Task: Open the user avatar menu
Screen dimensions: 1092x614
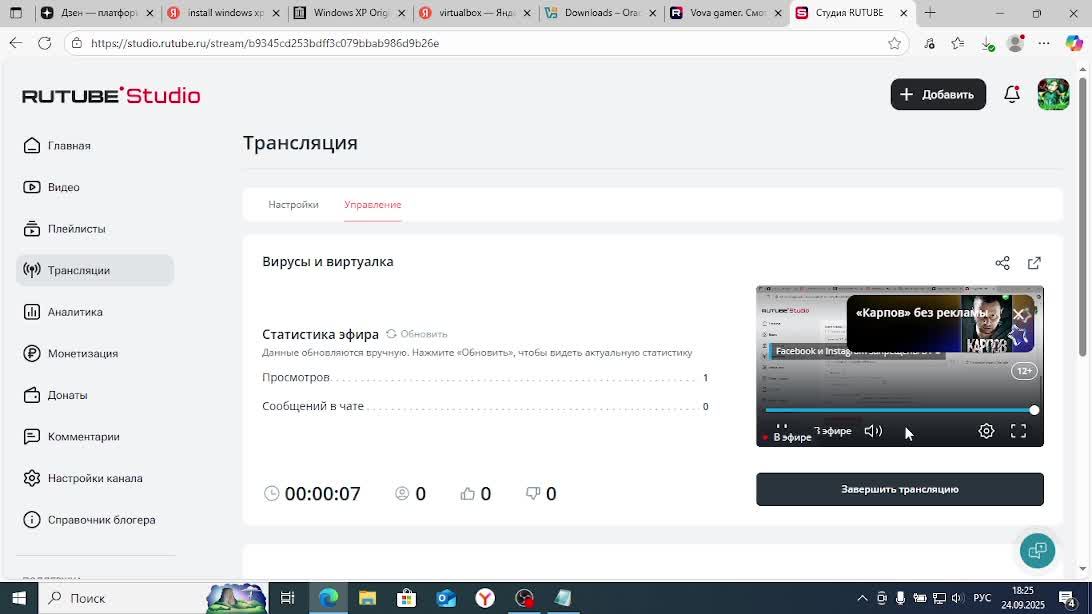Action: click(1053, 95)
